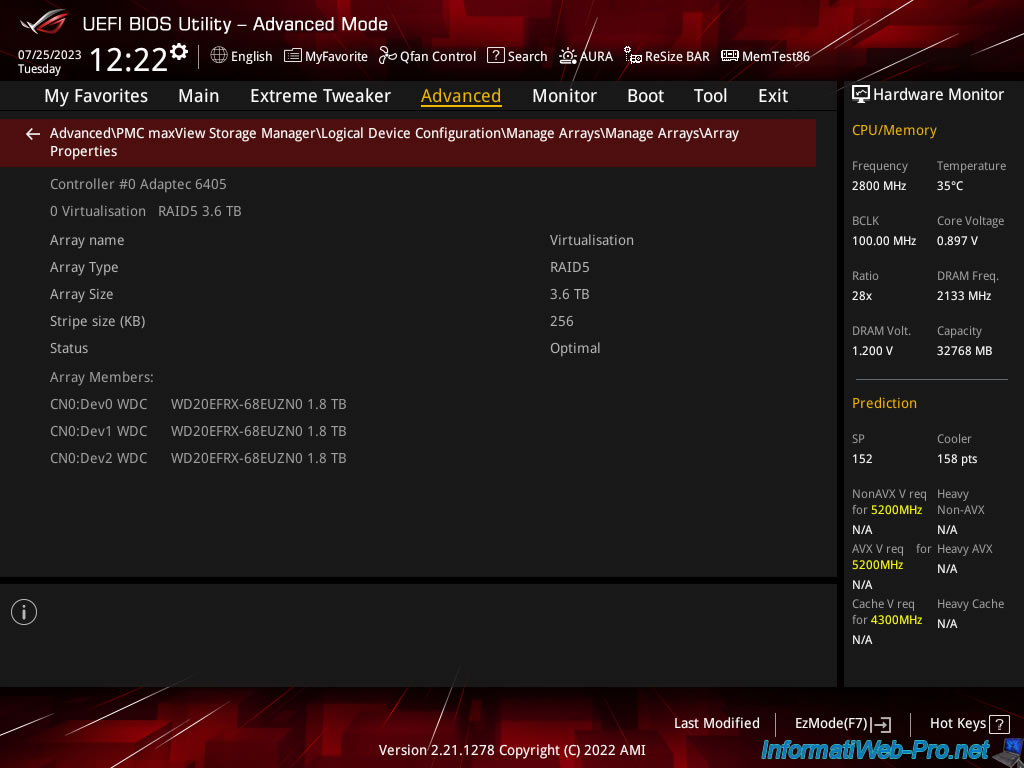
Task: Click the Hardware Monitor screen icon
Action: pyautogui.click(x=861, y=94)
